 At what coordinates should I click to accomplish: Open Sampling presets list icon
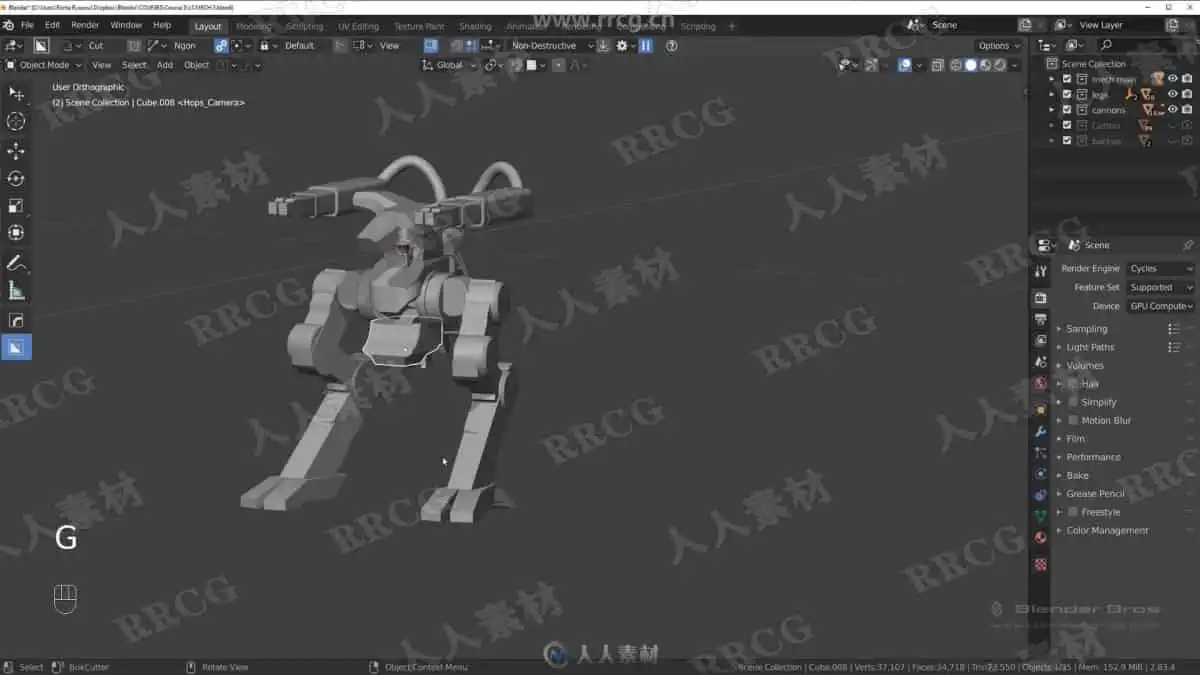1174,329
